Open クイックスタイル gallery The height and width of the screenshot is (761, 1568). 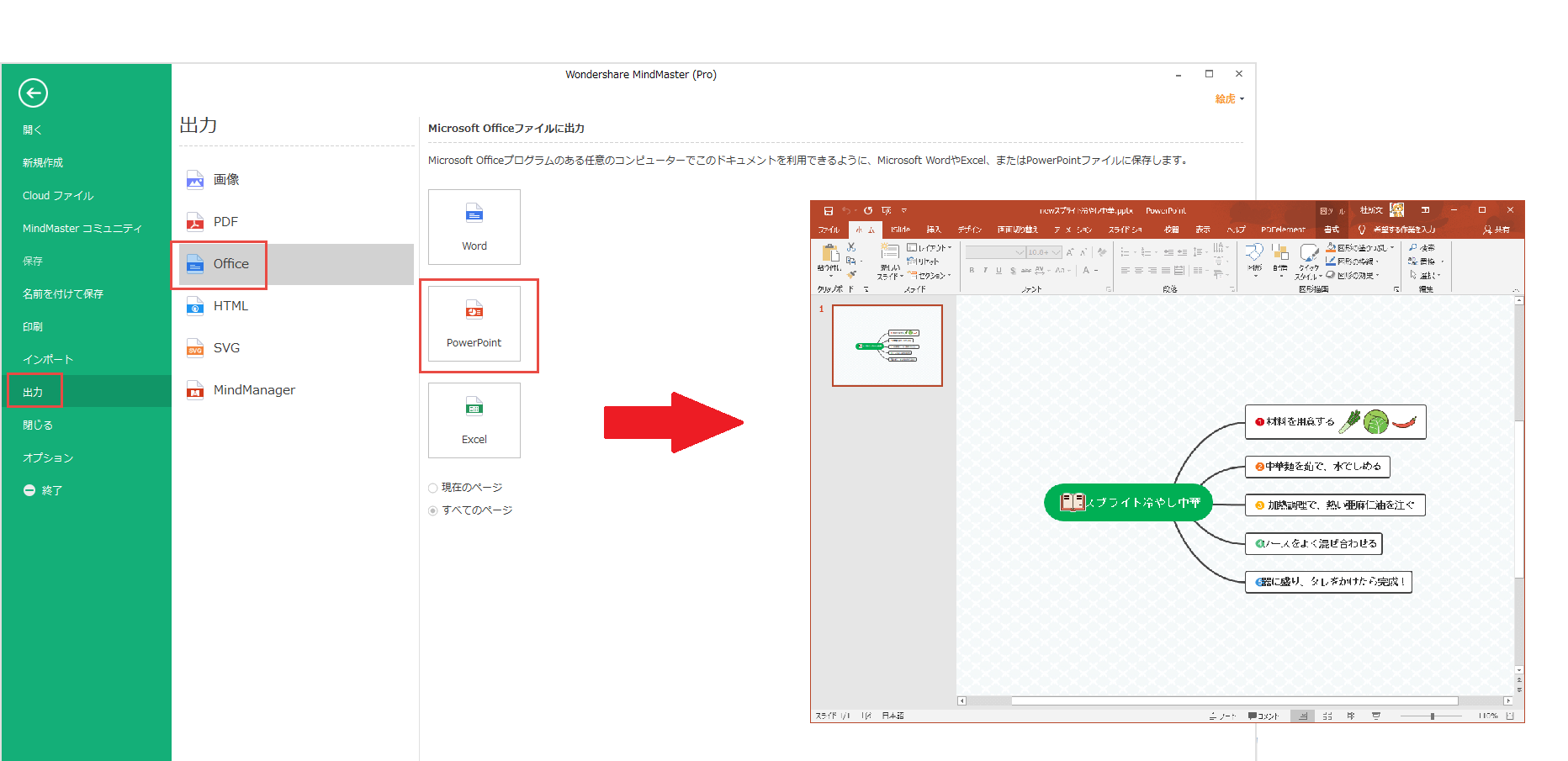pos(1308,262)
